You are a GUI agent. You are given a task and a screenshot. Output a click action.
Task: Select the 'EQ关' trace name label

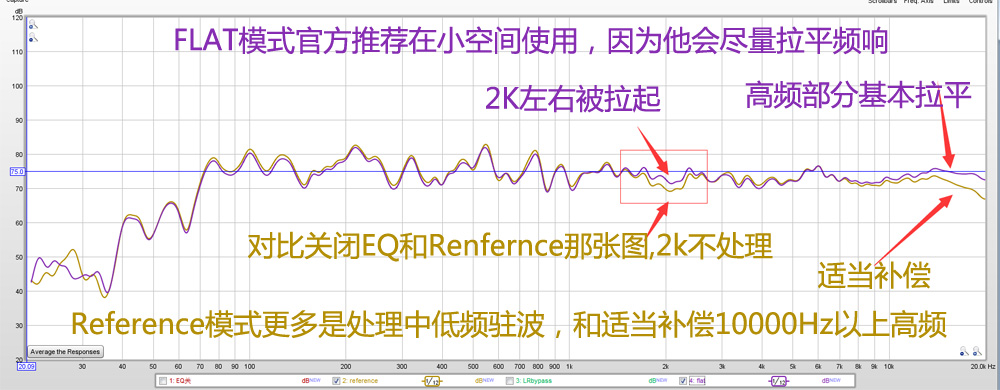tap(180, 381)
